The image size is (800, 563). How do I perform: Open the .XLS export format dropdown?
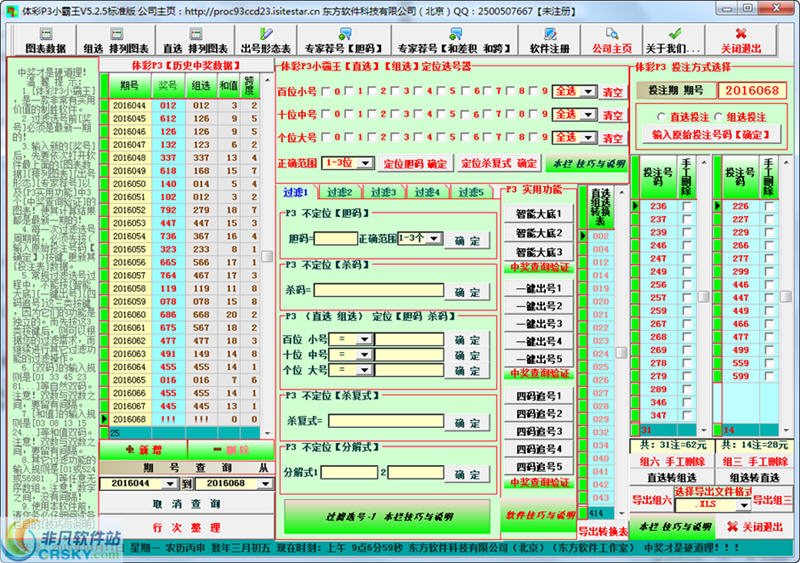click(x=743, y=505)
